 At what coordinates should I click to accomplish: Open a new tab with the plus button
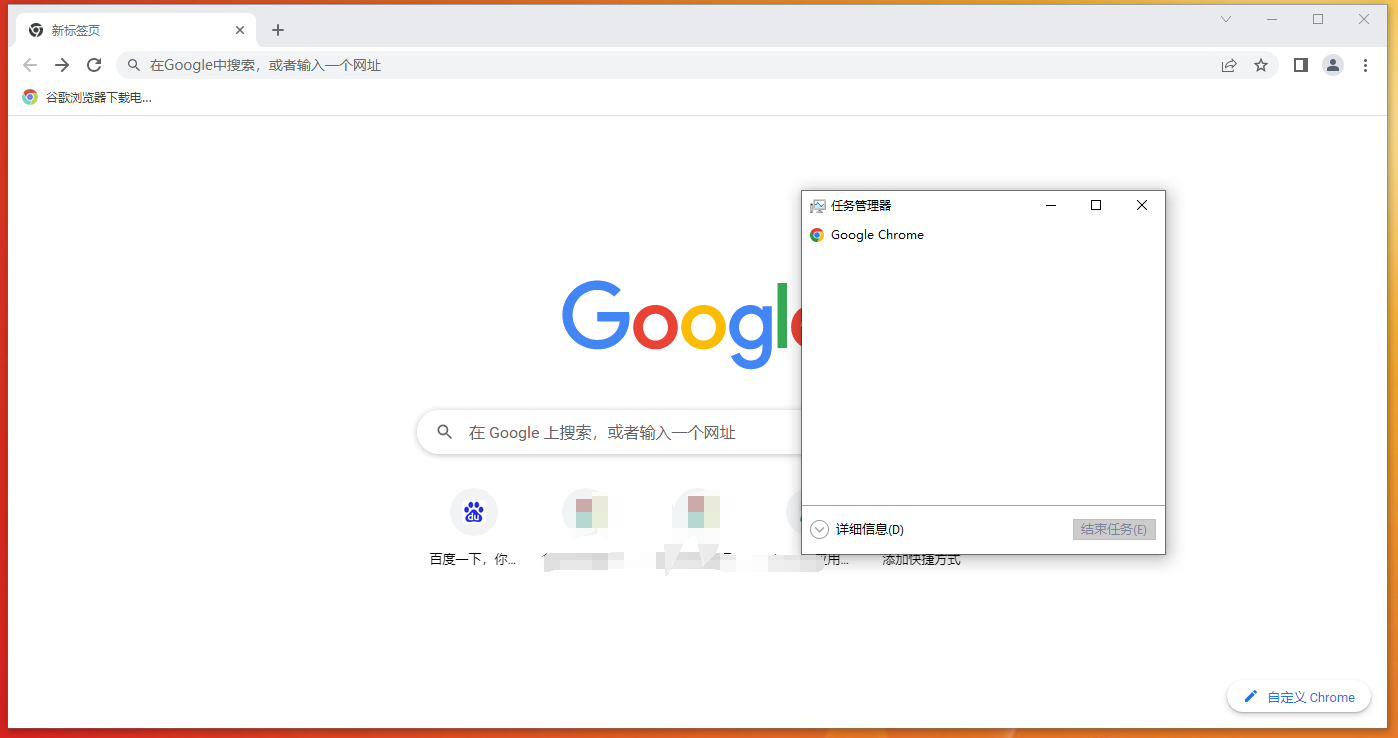pos(278,30)
